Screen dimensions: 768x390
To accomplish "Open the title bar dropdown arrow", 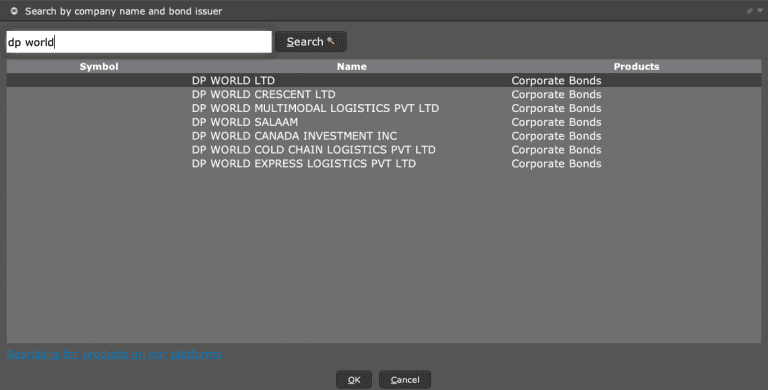I will (x=760, y=11).
